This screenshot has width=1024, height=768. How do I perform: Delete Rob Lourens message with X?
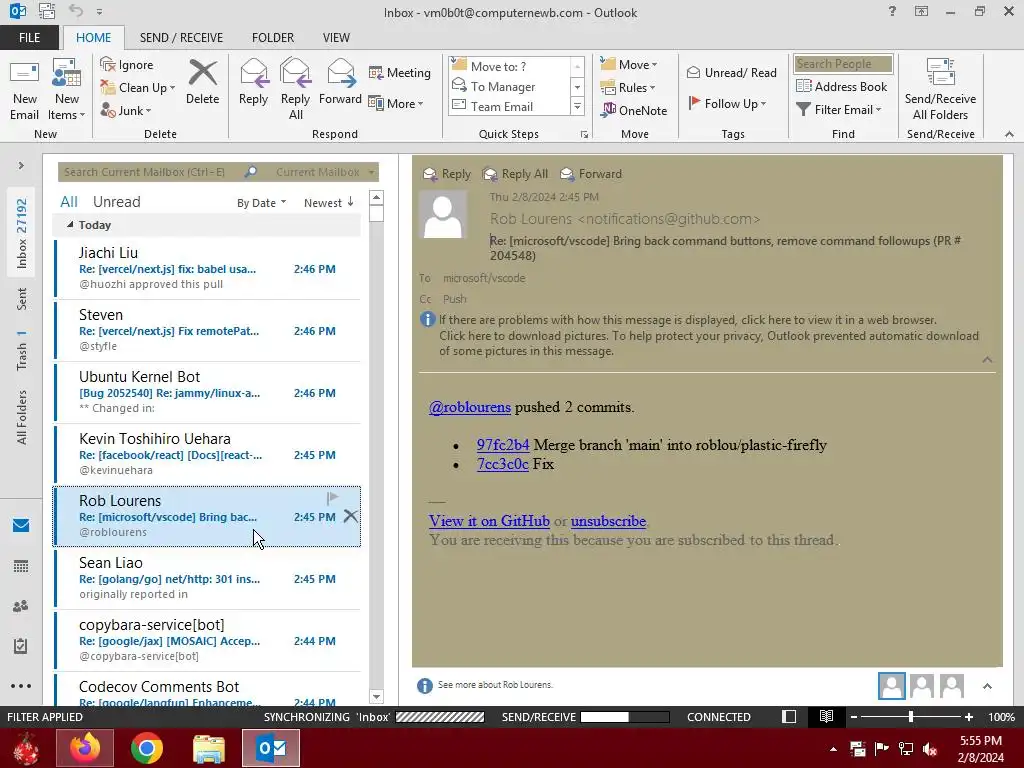350,516
